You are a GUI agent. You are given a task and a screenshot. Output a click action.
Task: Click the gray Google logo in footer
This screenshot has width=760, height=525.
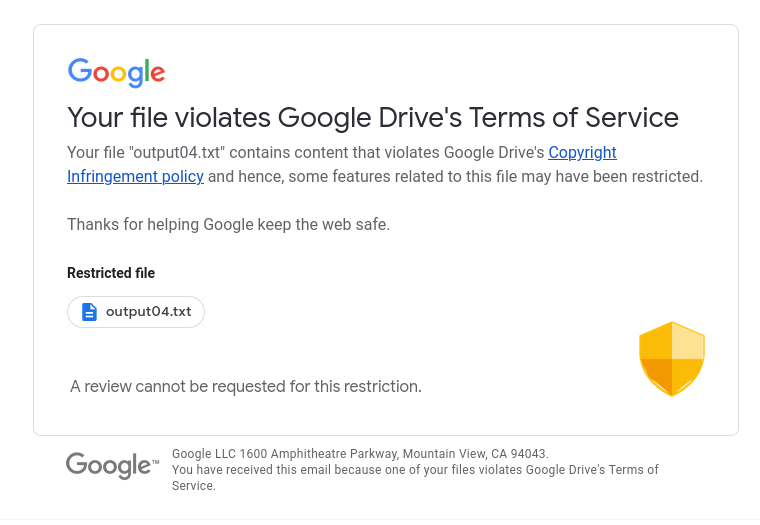tap(108, 465)
